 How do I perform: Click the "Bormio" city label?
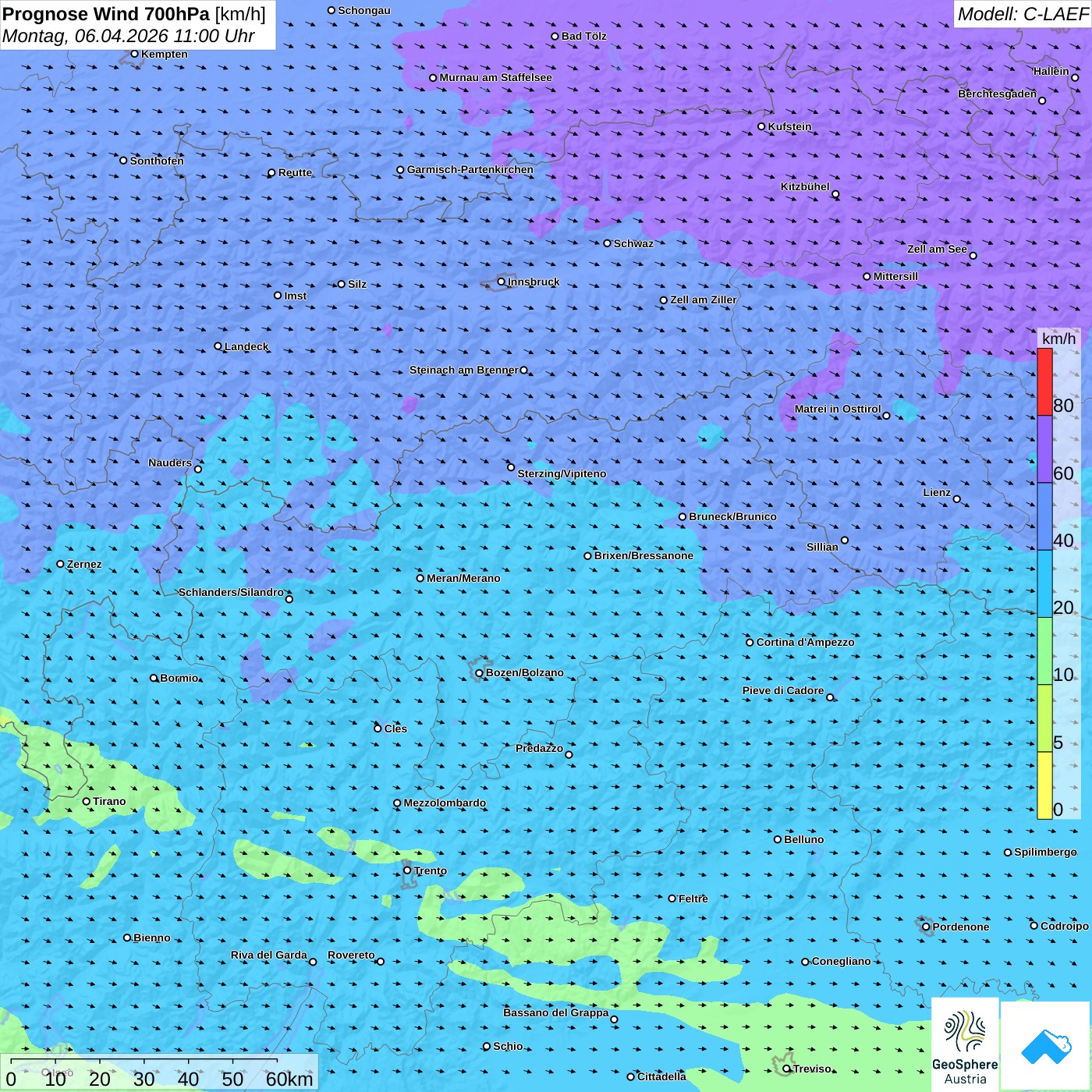[x=179, y=678]
